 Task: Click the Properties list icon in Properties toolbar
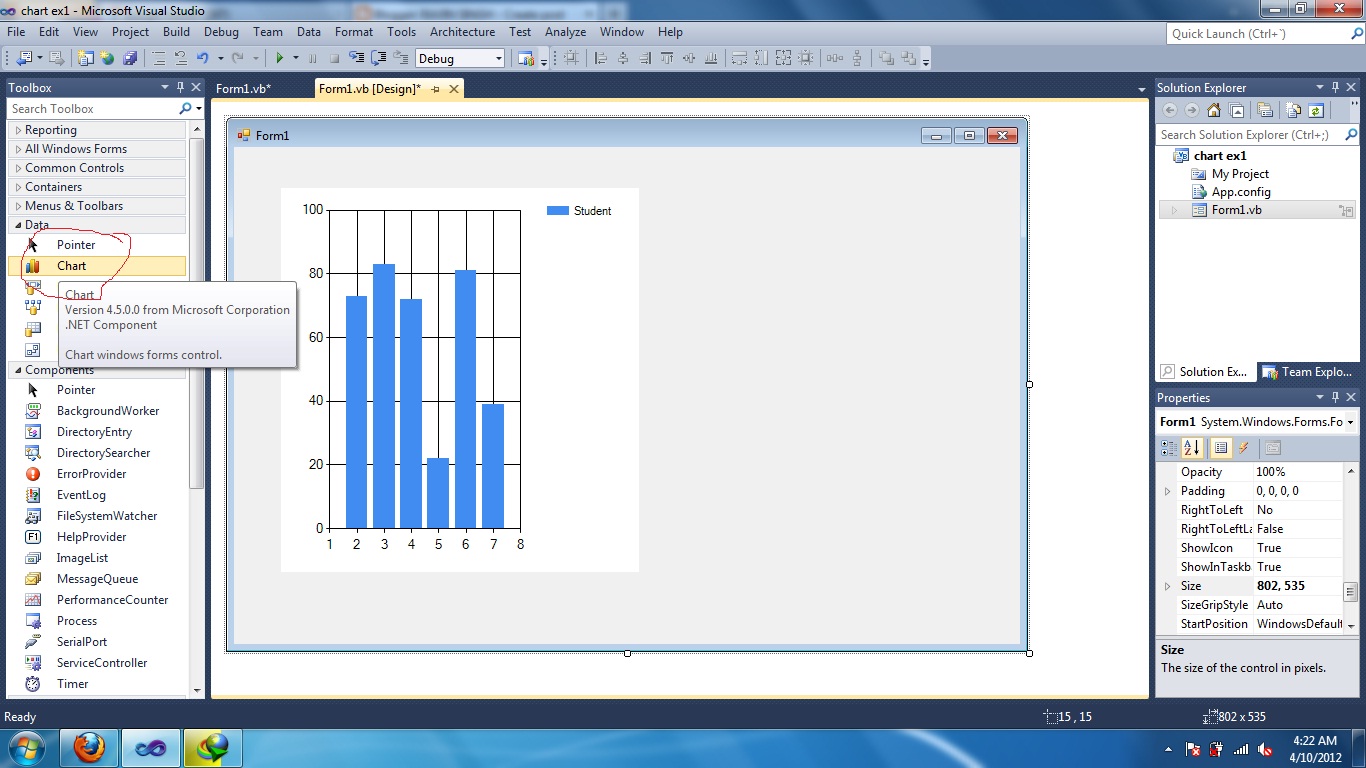click(x=1221, y=448)
